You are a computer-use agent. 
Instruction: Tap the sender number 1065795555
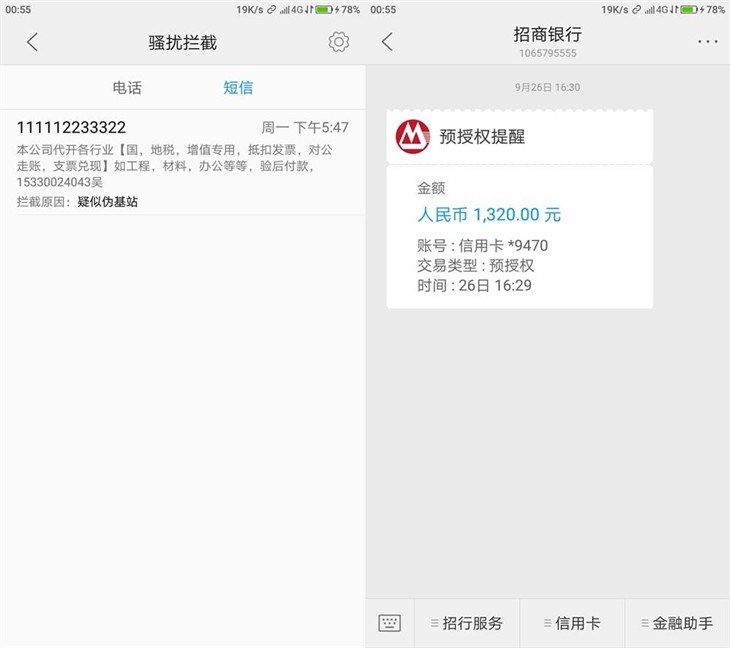[548, 53]
